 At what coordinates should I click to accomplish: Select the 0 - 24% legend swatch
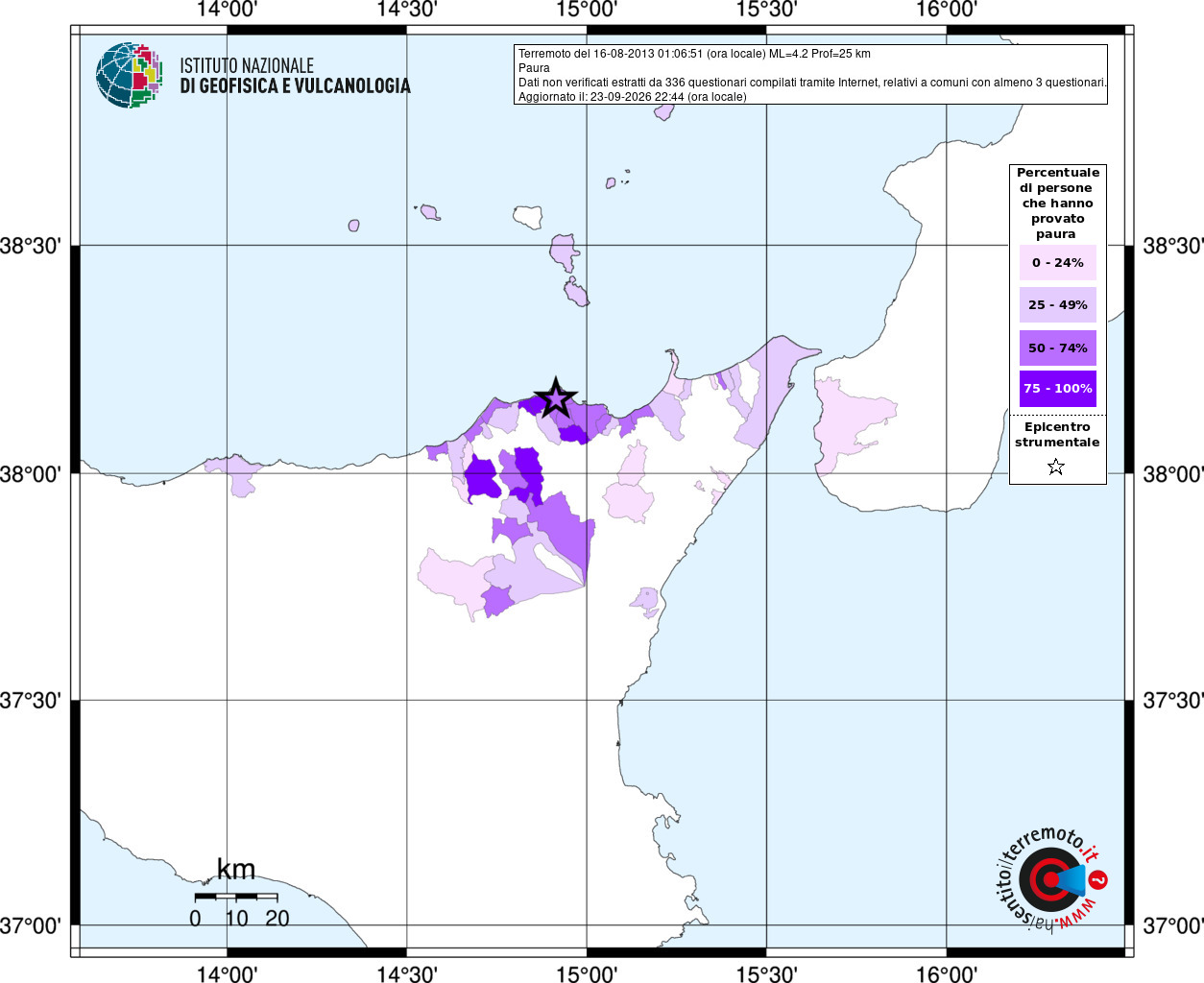coord(1057,262)
